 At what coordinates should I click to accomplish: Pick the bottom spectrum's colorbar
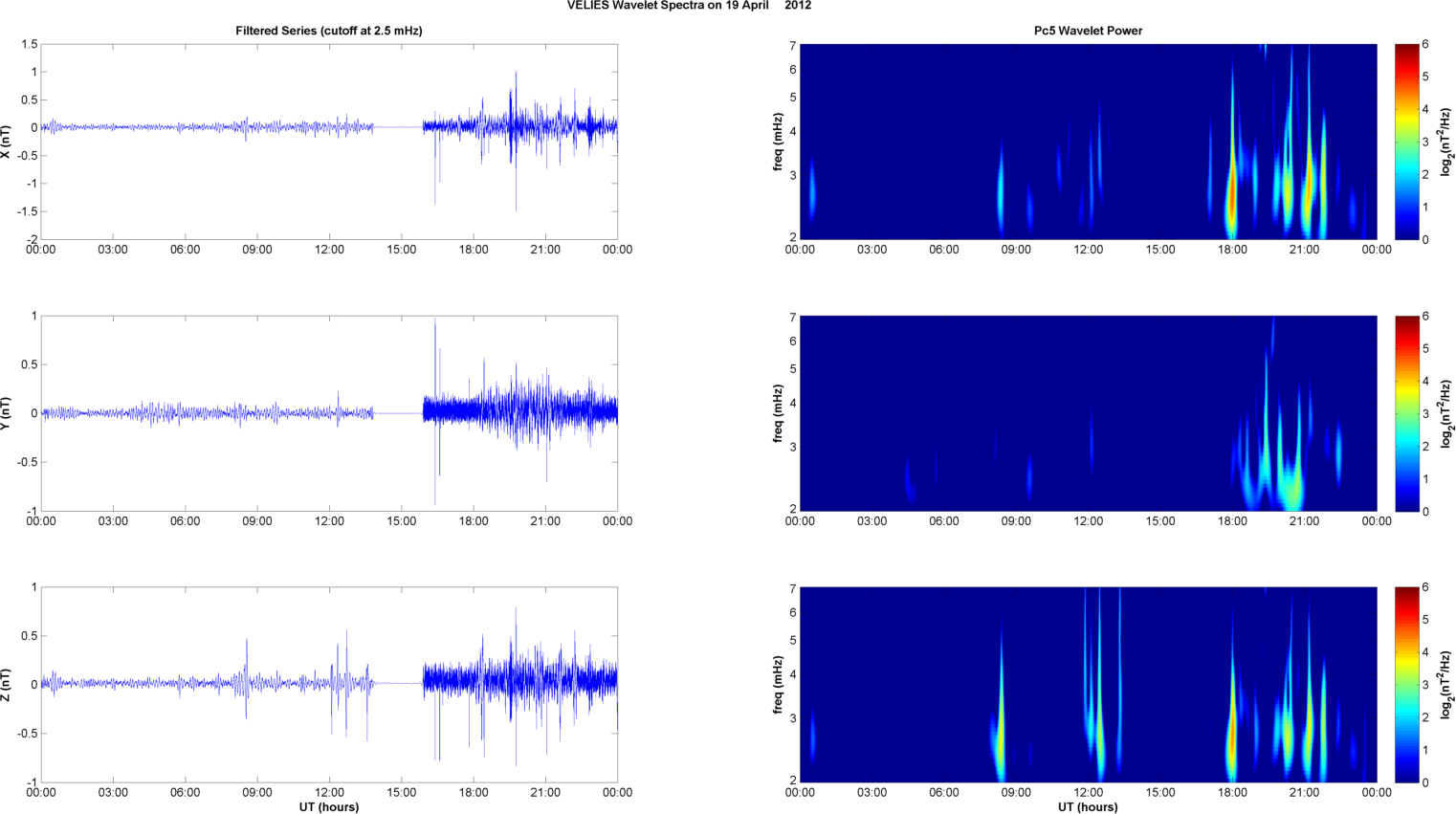1406,685
